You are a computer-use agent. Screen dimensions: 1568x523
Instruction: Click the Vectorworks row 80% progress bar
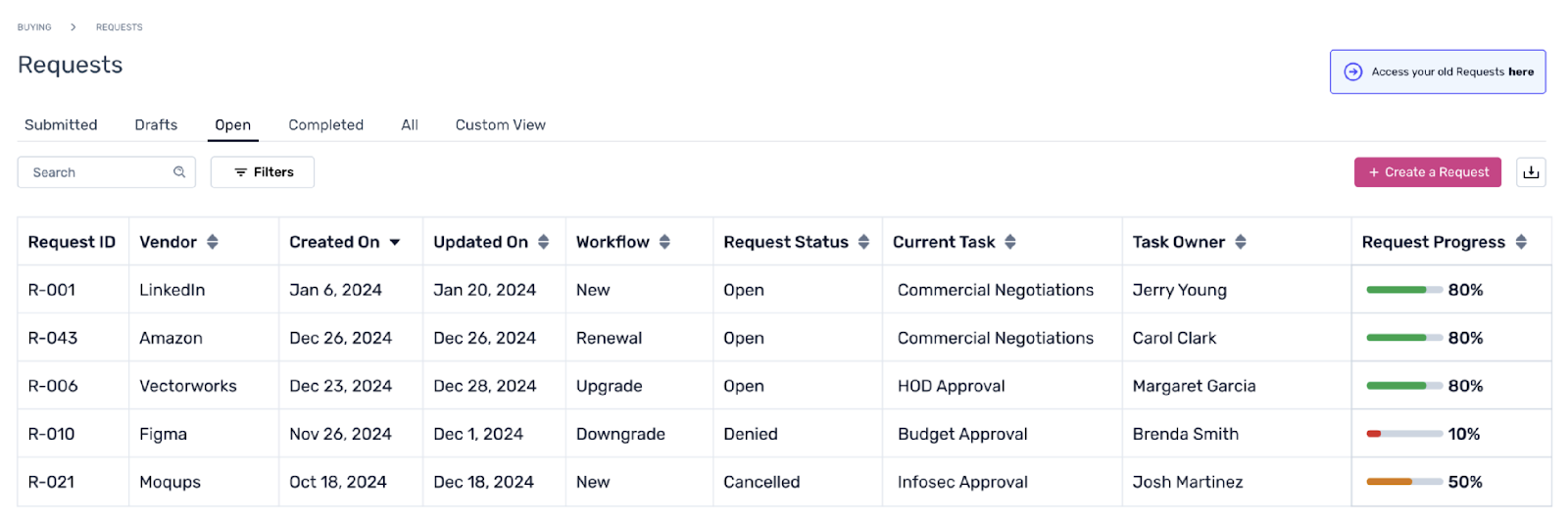click(1404, 386)
